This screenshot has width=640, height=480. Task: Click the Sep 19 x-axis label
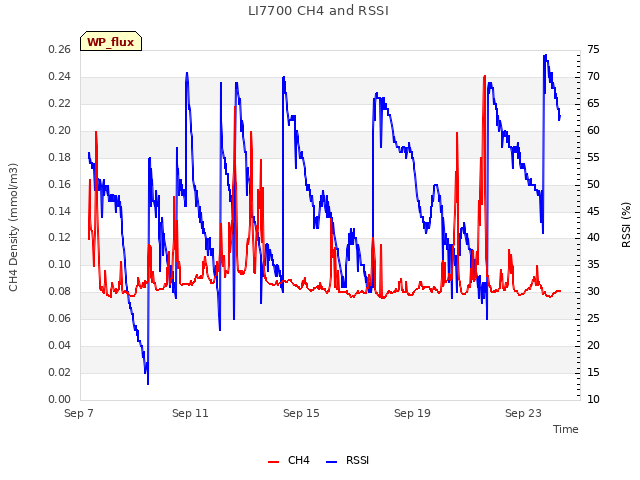pyautogui.click(x=412, y=413)
